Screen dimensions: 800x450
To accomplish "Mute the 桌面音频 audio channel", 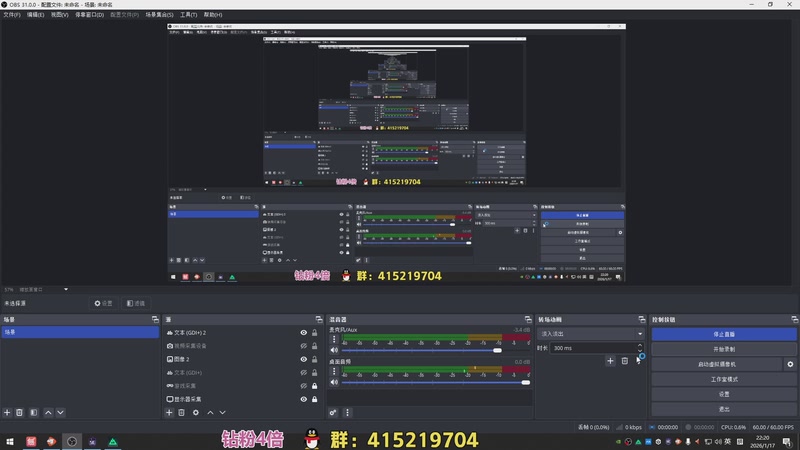I will coord(334,382).
